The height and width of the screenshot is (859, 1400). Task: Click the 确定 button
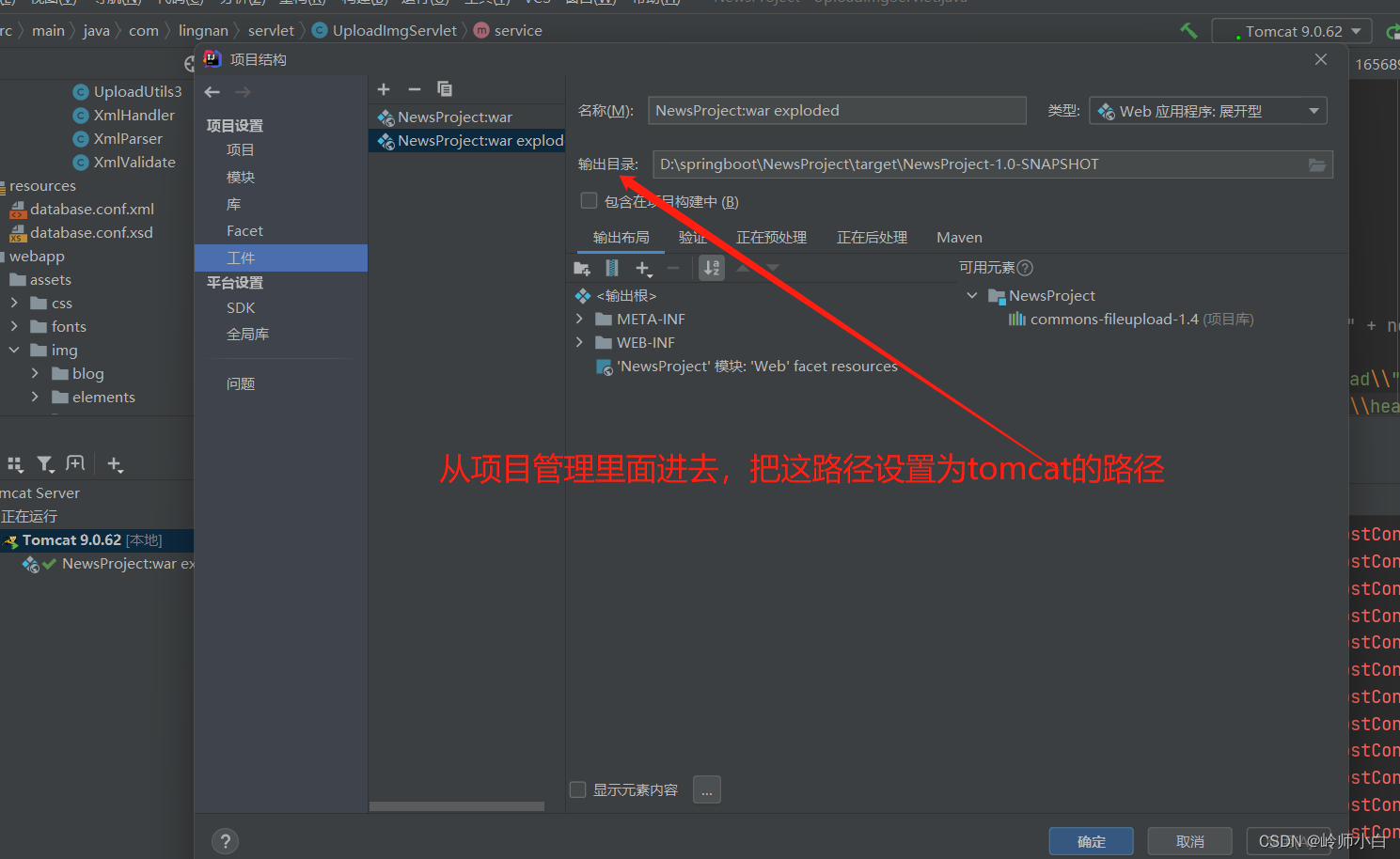(1091, 841)
